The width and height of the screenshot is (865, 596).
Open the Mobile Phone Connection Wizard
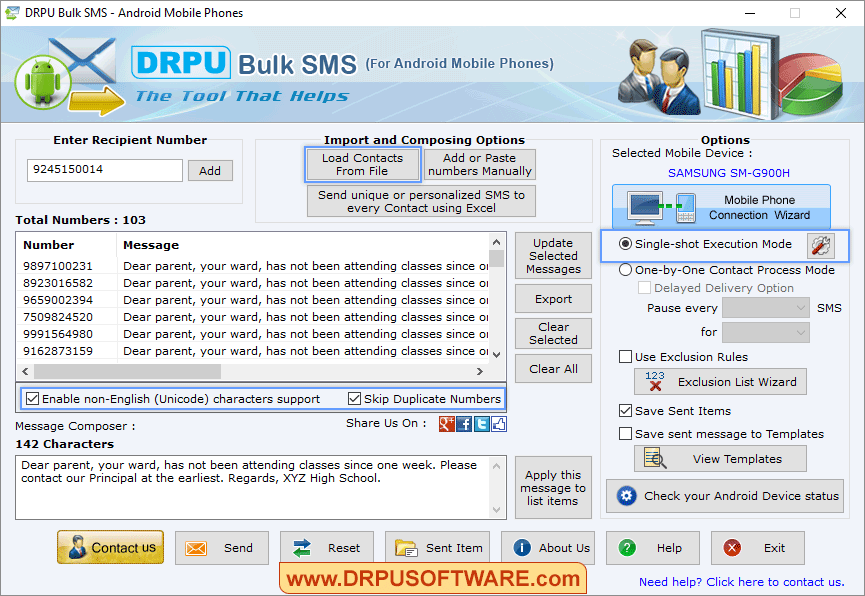click(x=721, y=207)
